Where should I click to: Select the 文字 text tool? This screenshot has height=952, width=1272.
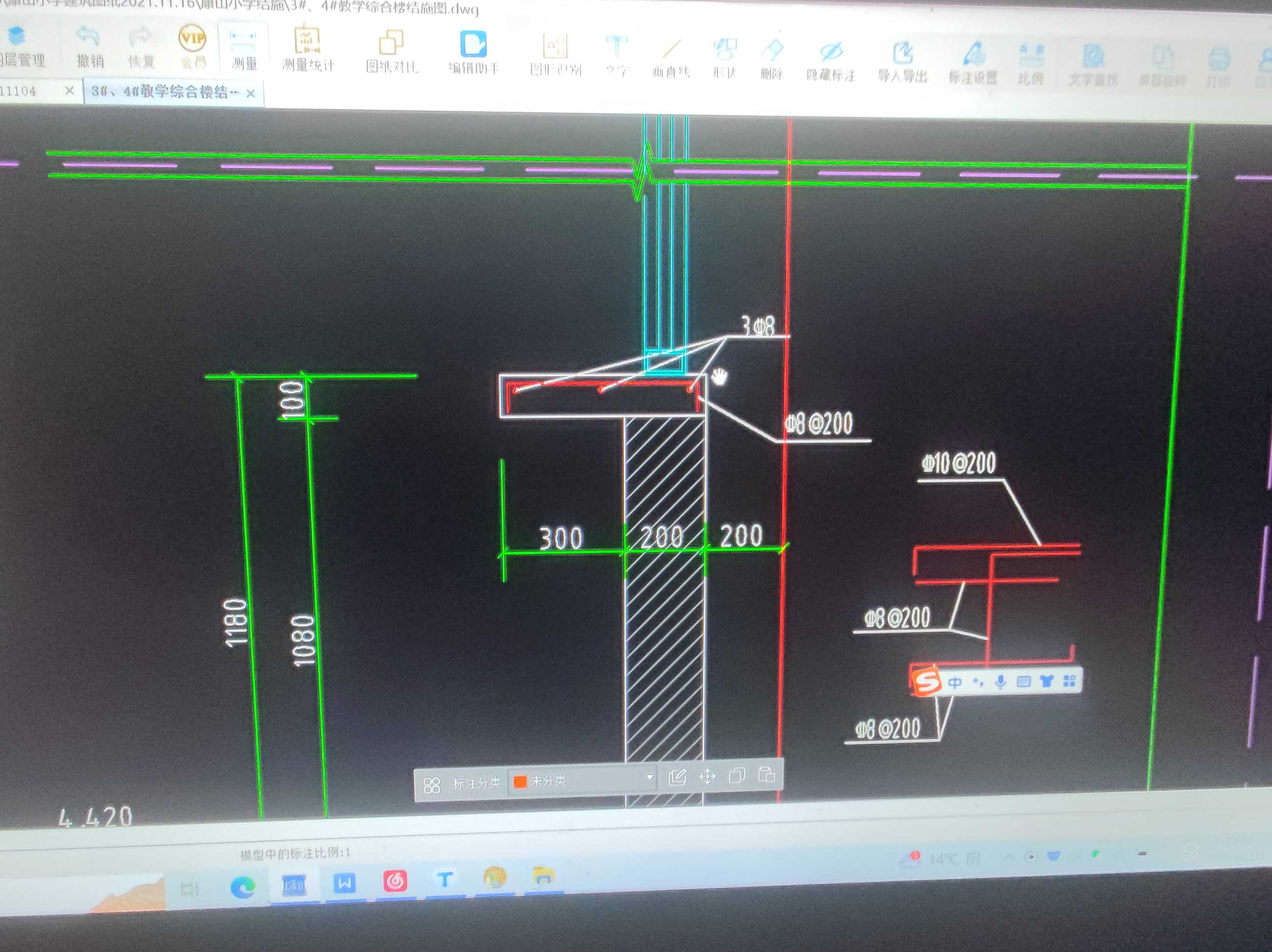(617, 56)
